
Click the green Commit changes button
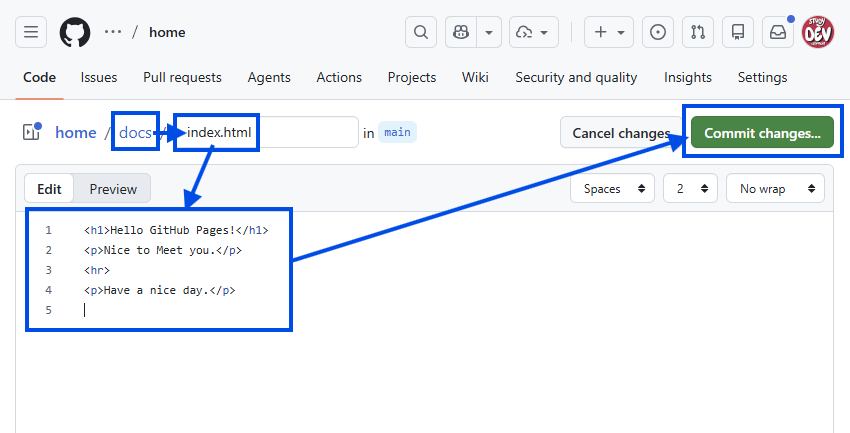tap(762, 133)
